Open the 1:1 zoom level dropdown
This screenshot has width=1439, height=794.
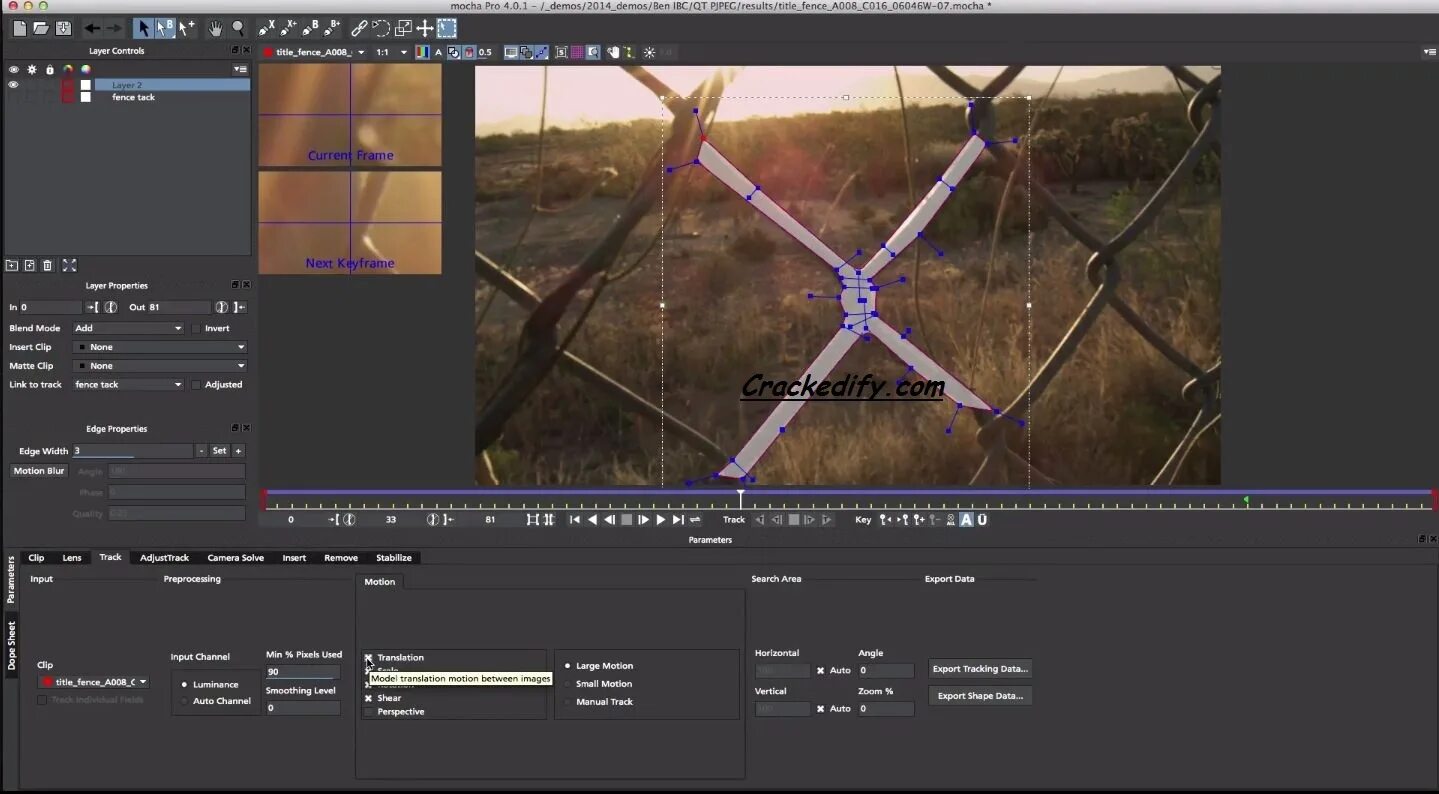391,52
